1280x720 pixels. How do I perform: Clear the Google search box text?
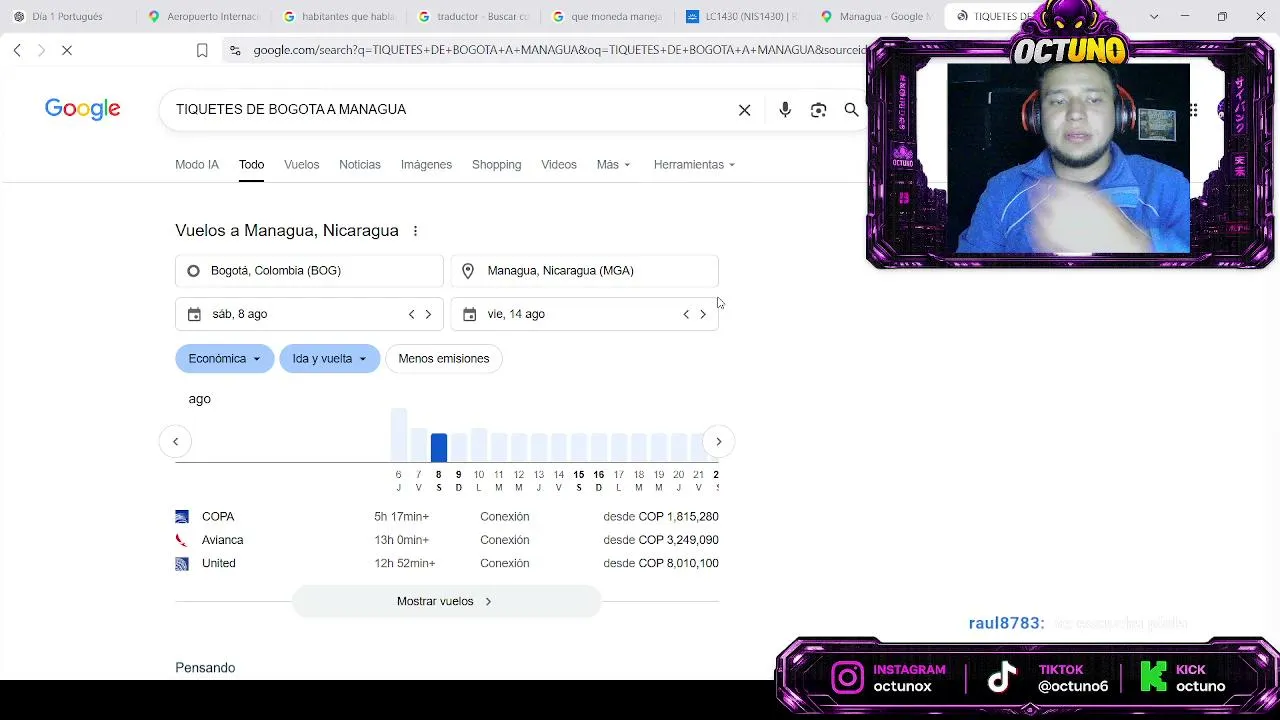[x=744, y=110]
